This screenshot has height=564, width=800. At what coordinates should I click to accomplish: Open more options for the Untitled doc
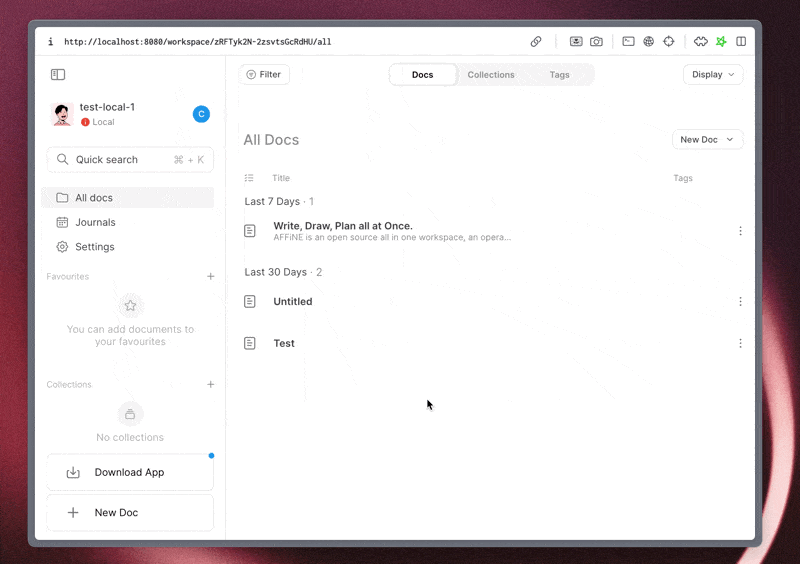(x=740, y=302)
